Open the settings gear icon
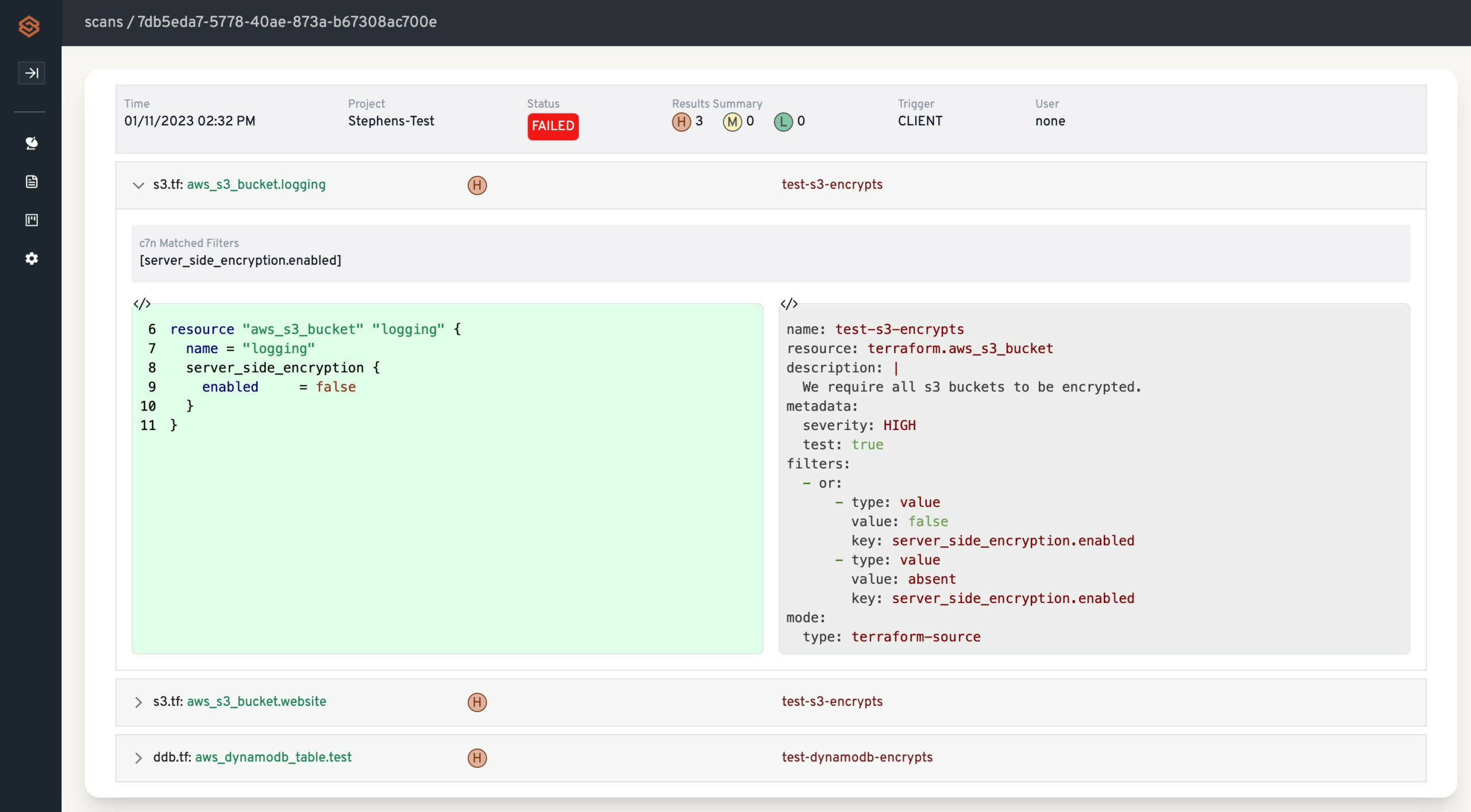The image size is (1471, 812). tap(32, 258)
